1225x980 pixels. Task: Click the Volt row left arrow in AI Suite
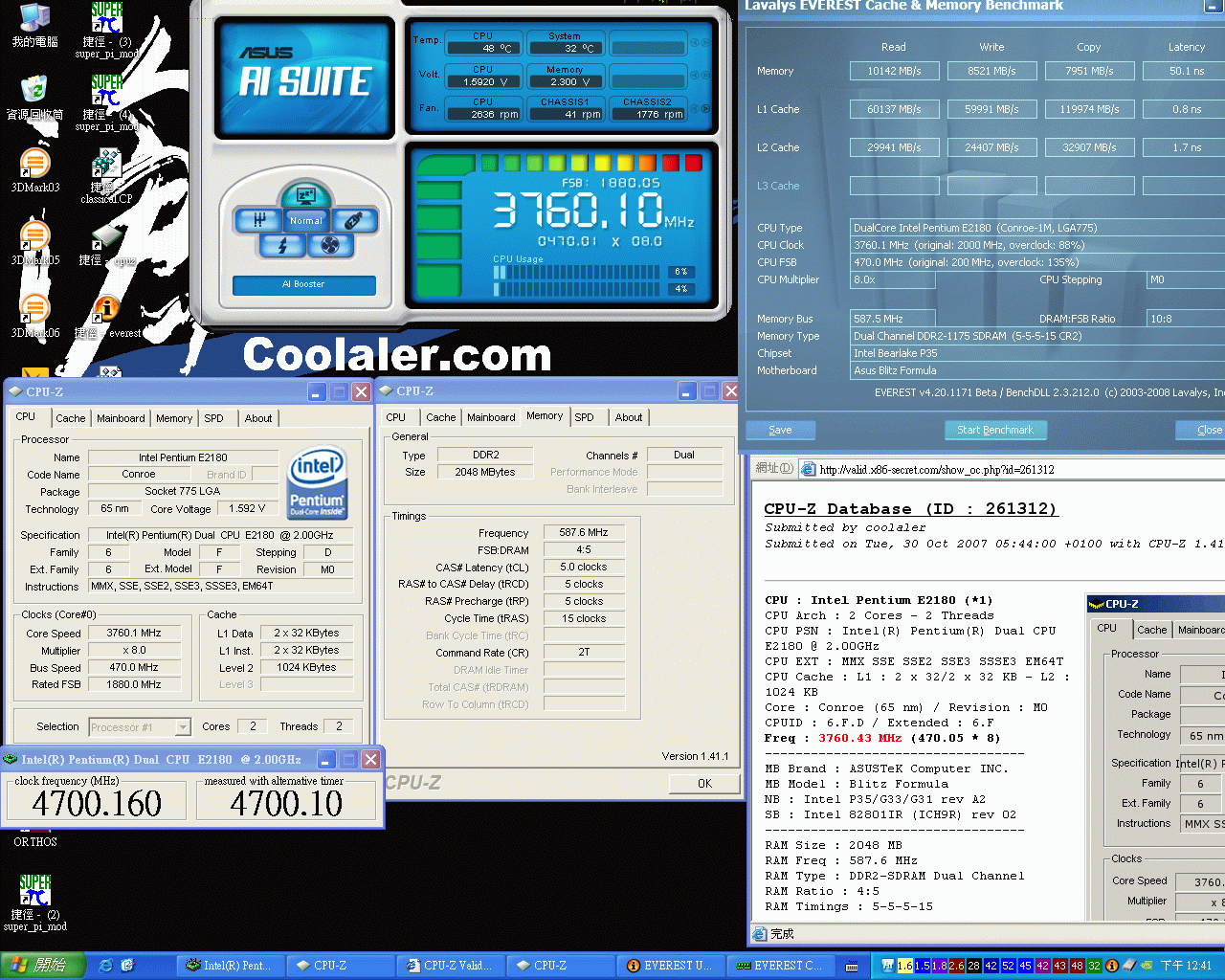pyautogui.click(x=696, y=77)
